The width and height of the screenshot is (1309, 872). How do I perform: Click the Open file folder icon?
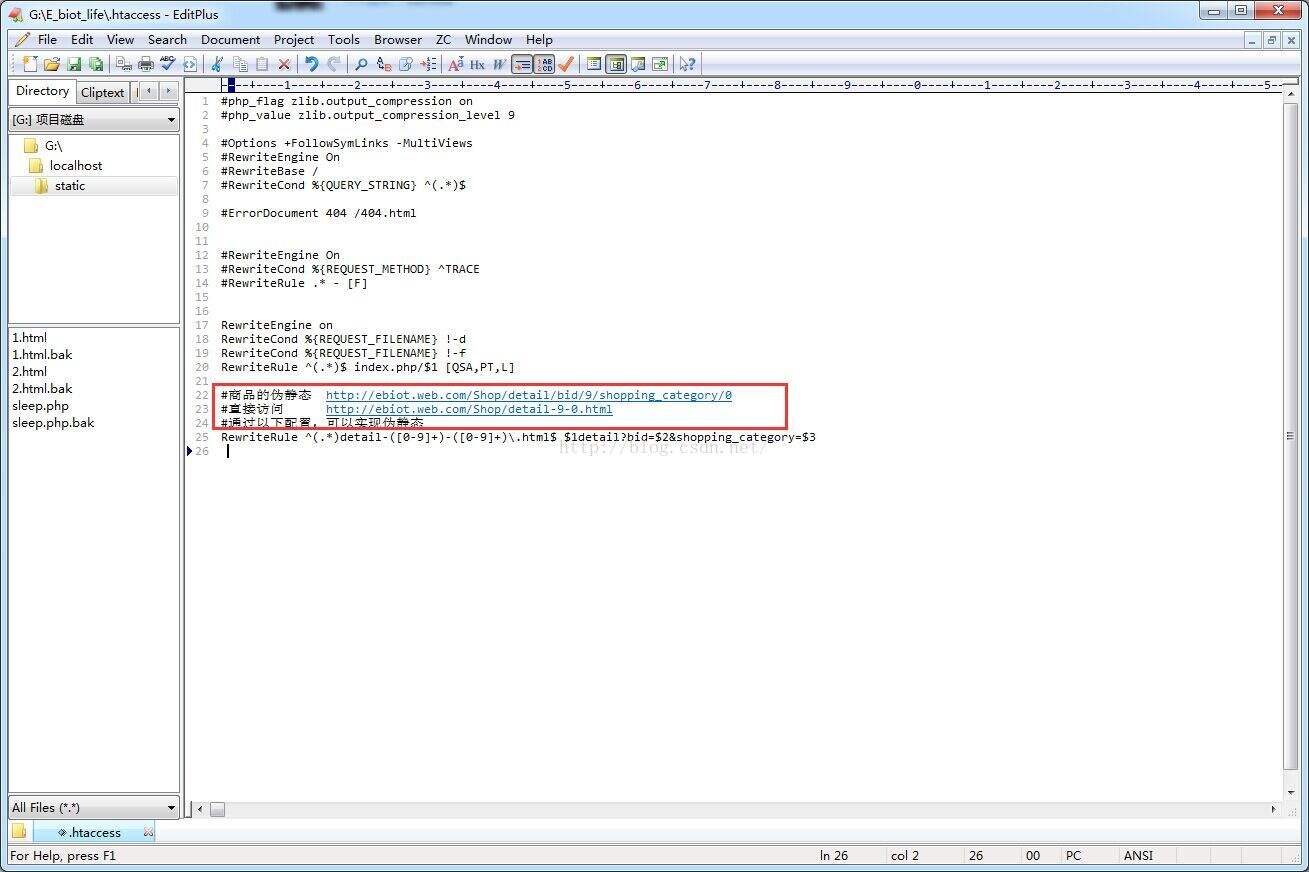pyautogui.click(x=51, y=64)
